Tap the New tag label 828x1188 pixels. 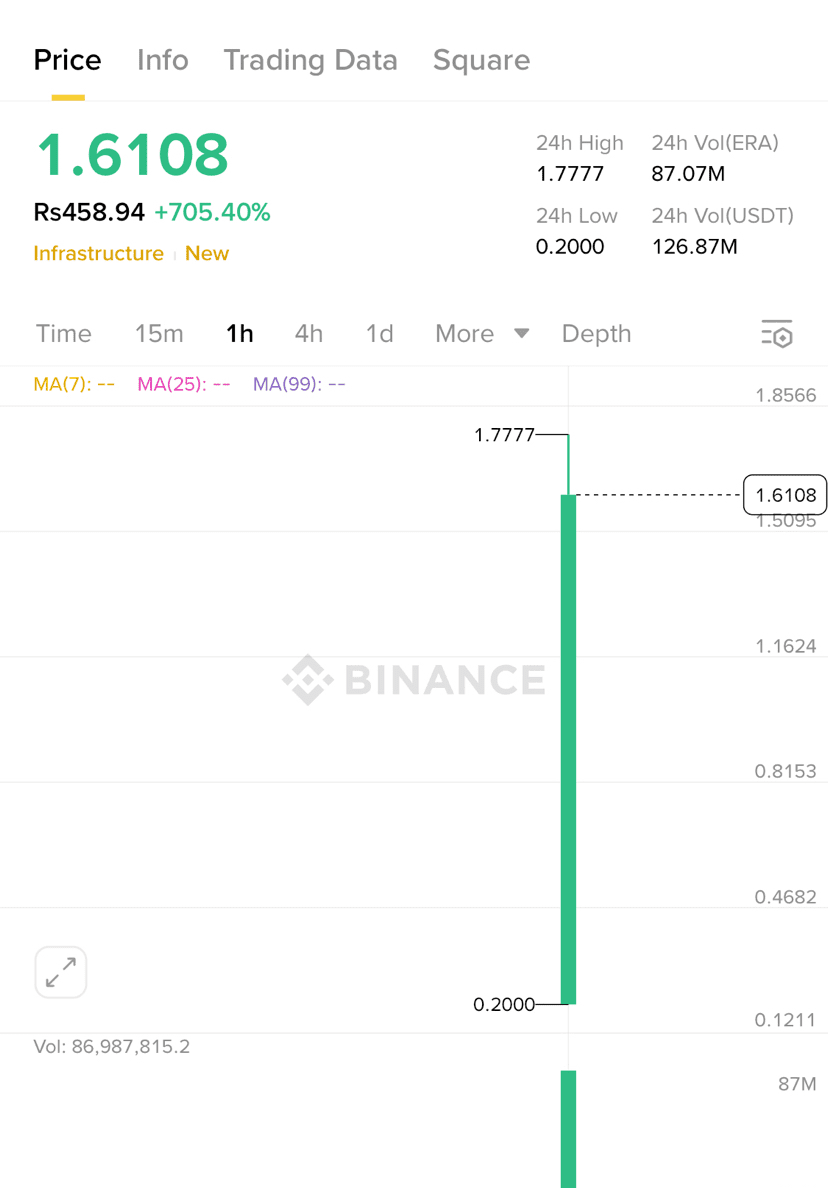pyautogui.click(x=207, y=254)
